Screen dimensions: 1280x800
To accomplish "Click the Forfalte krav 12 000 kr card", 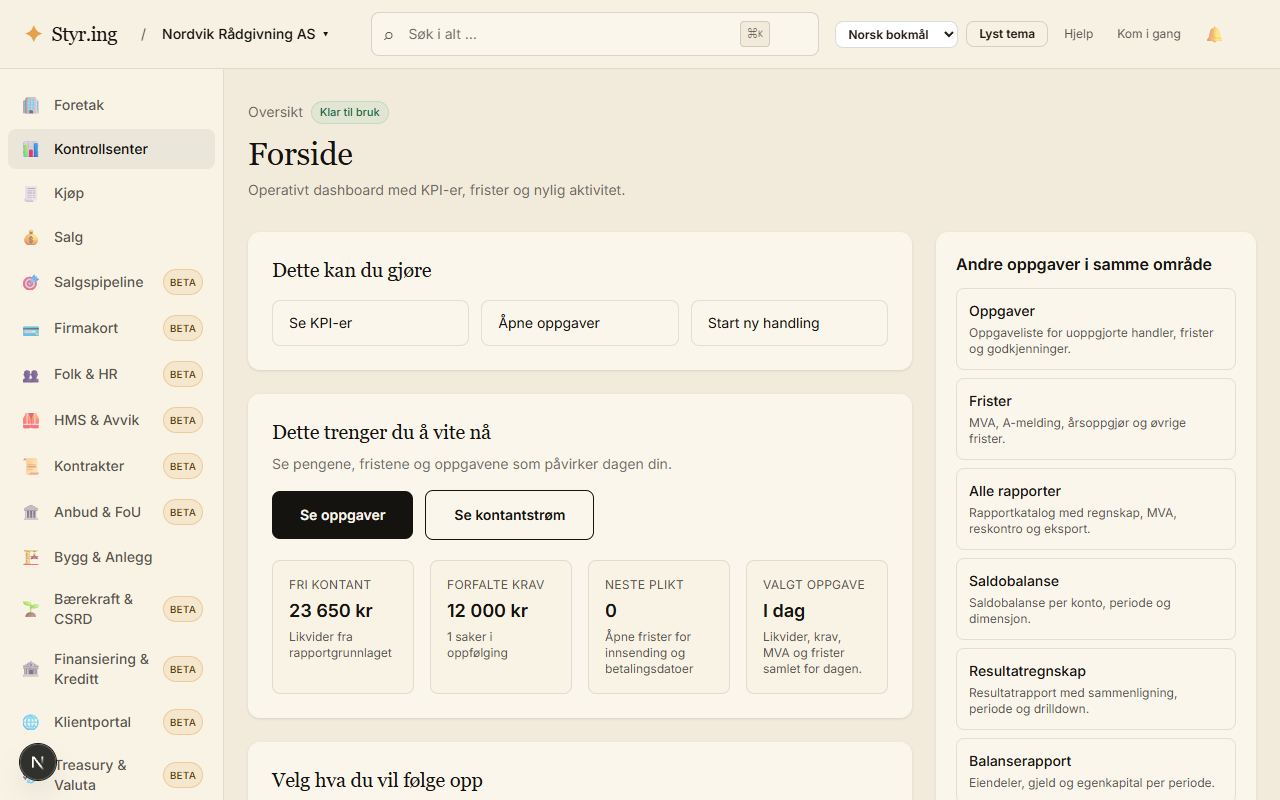I will coord(501,627).
